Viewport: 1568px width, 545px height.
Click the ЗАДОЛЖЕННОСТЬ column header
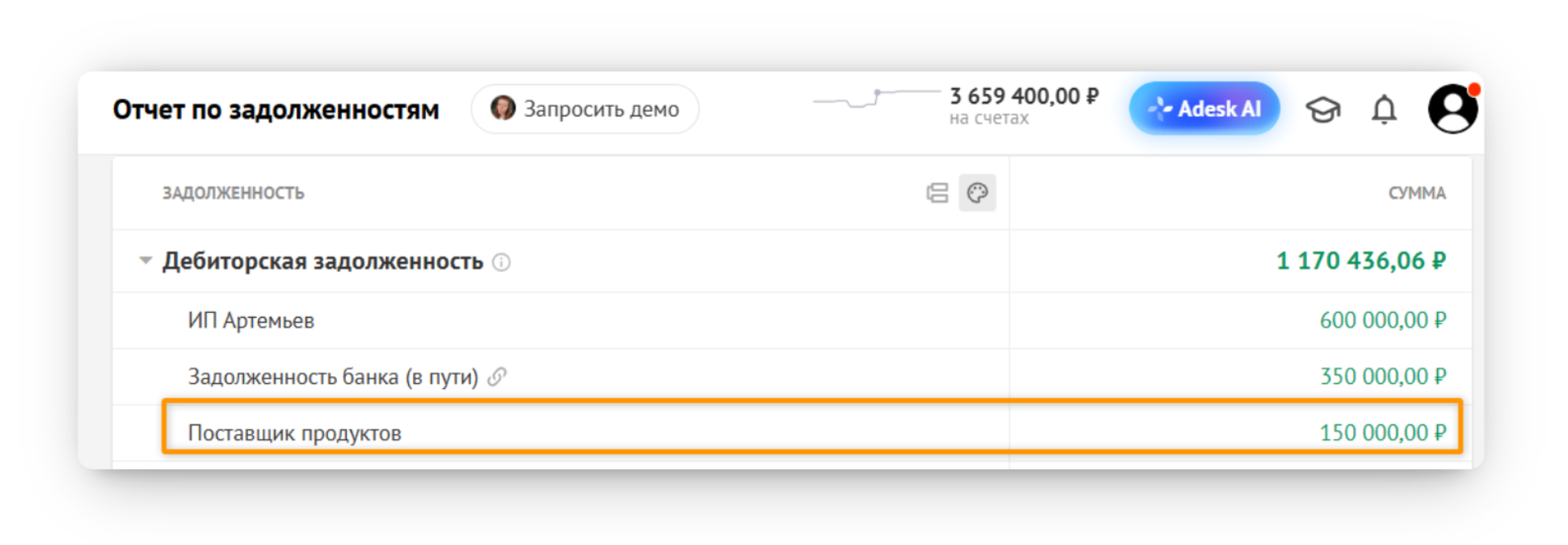tap(234, 193)
